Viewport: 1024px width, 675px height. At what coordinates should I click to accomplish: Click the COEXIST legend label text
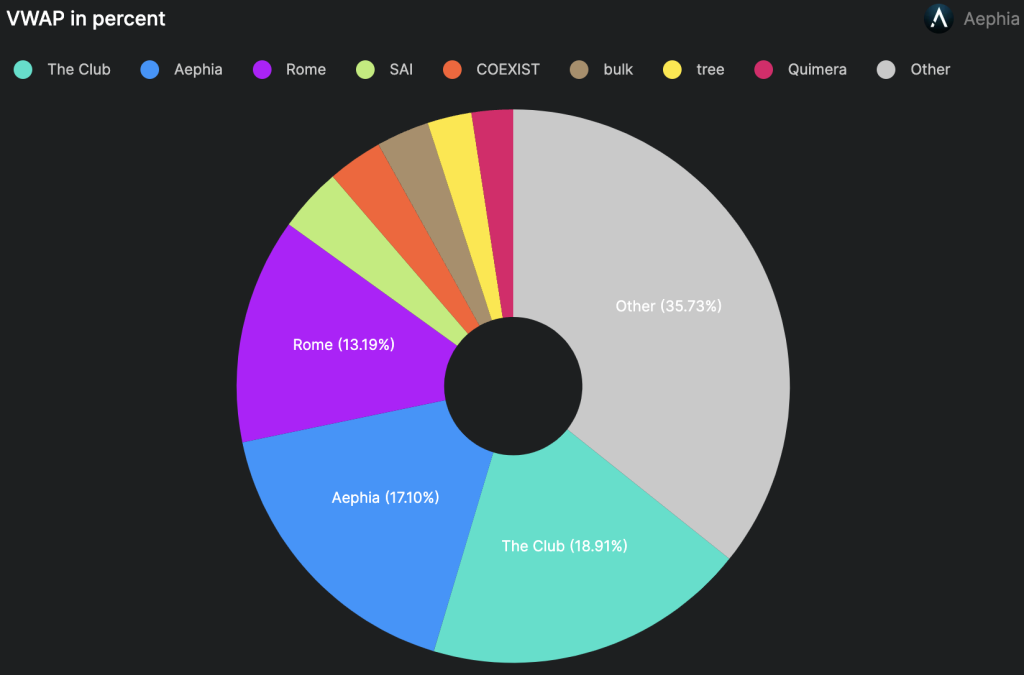[508, 70]
